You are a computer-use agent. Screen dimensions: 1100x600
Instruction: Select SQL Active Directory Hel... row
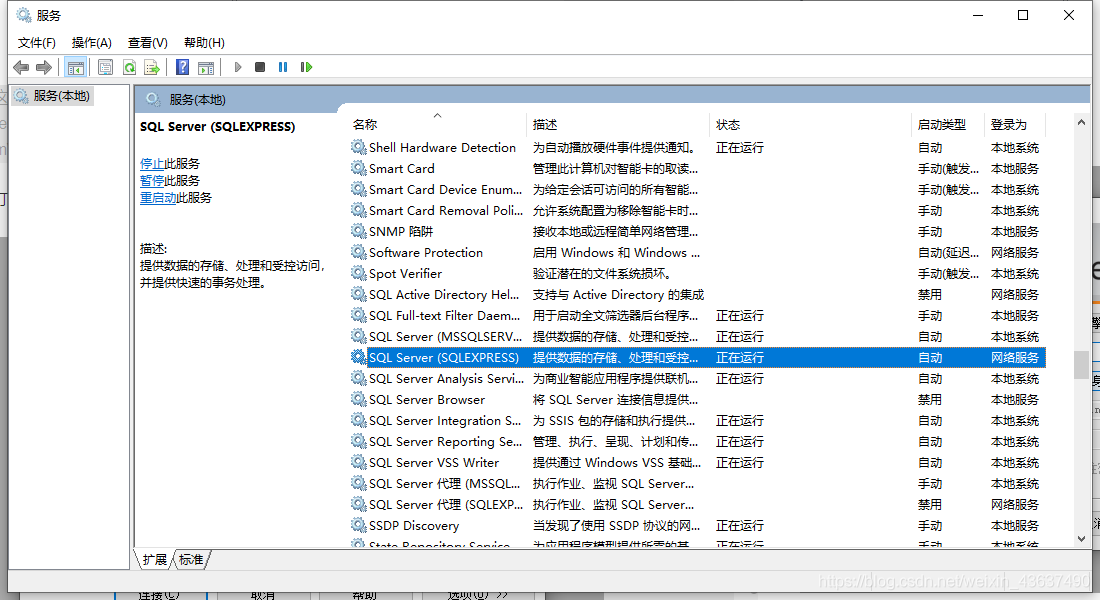[698, 295]
